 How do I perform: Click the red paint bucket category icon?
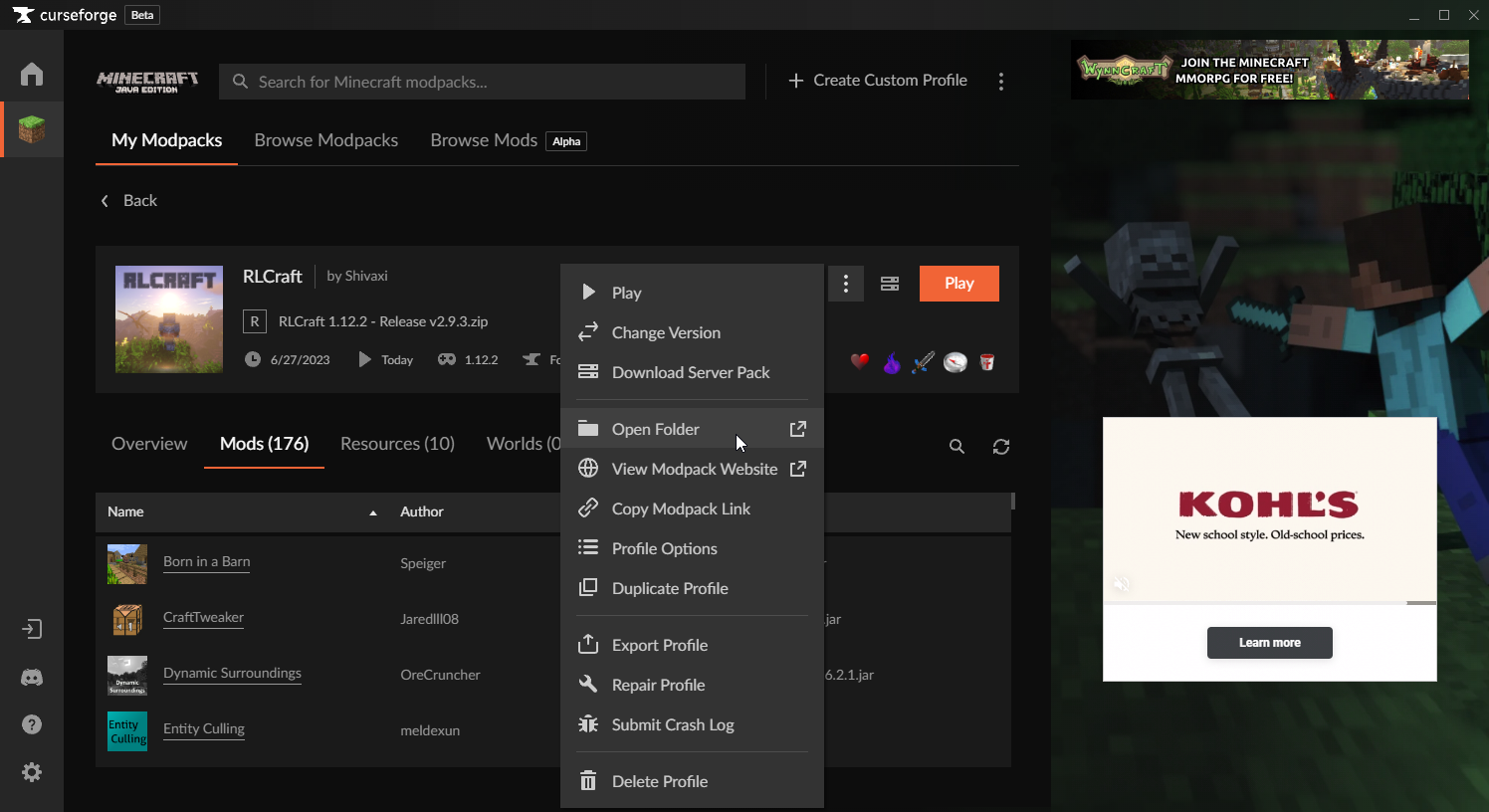(x=987, y=362)
